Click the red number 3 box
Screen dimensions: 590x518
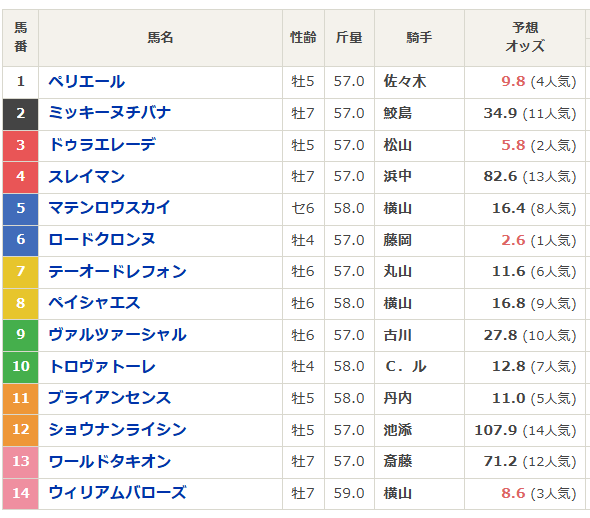21,145
